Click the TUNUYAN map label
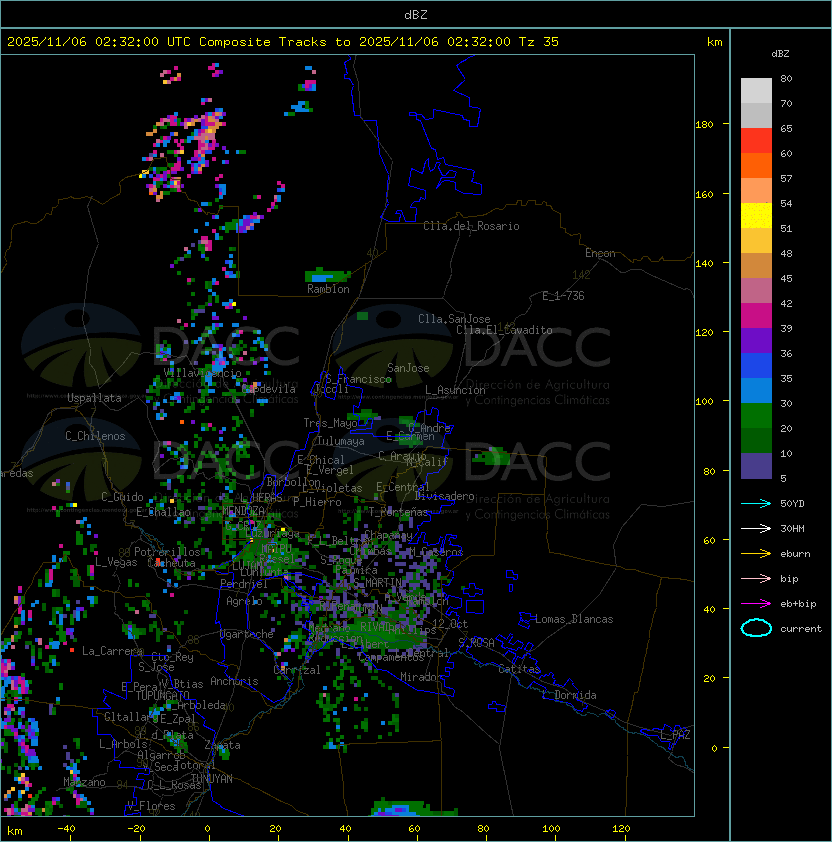The height and width of the screenshot is (842, 832). coord(212,779)
